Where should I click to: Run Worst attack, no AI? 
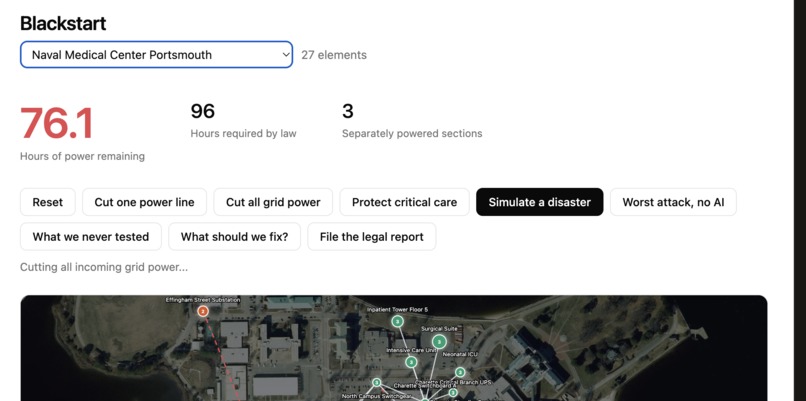(x=673, y=202)
